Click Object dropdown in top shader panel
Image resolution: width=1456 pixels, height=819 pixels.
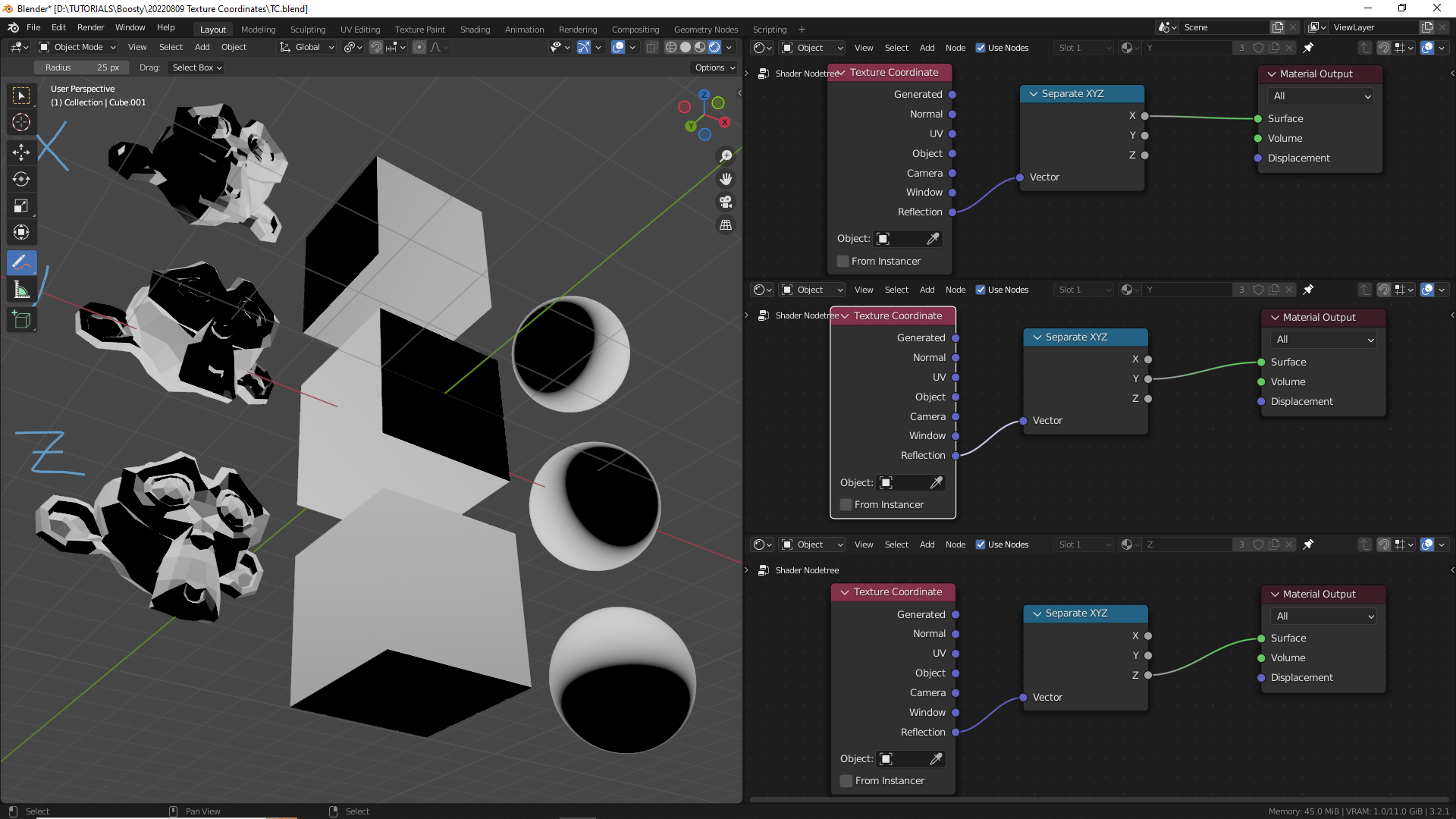coord(810,47)
